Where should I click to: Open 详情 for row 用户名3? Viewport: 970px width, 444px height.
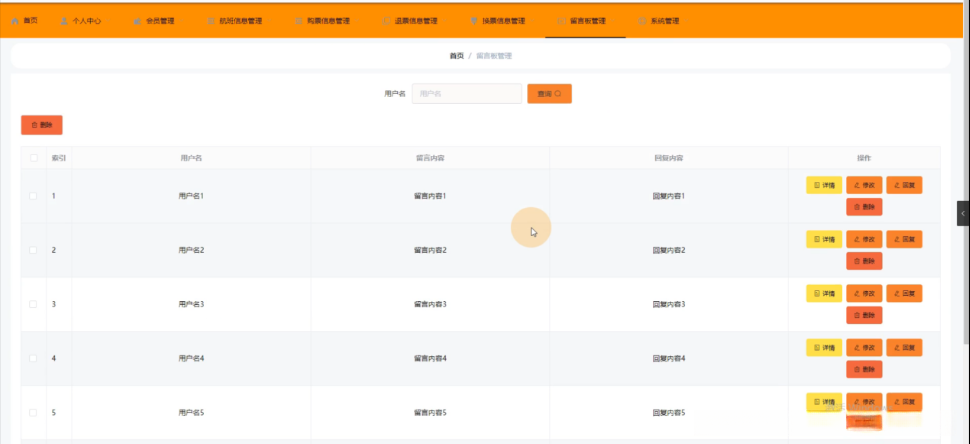pyautogui.click(x=824, y=293)
